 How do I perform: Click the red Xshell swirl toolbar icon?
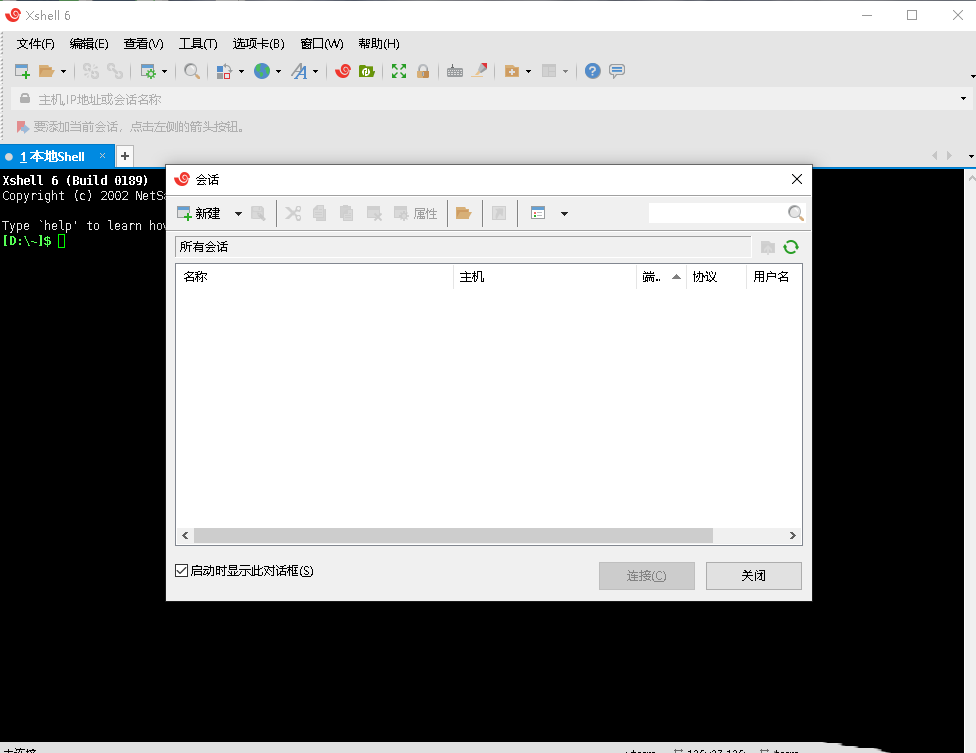pyautogui.click(x=342, y=72)
